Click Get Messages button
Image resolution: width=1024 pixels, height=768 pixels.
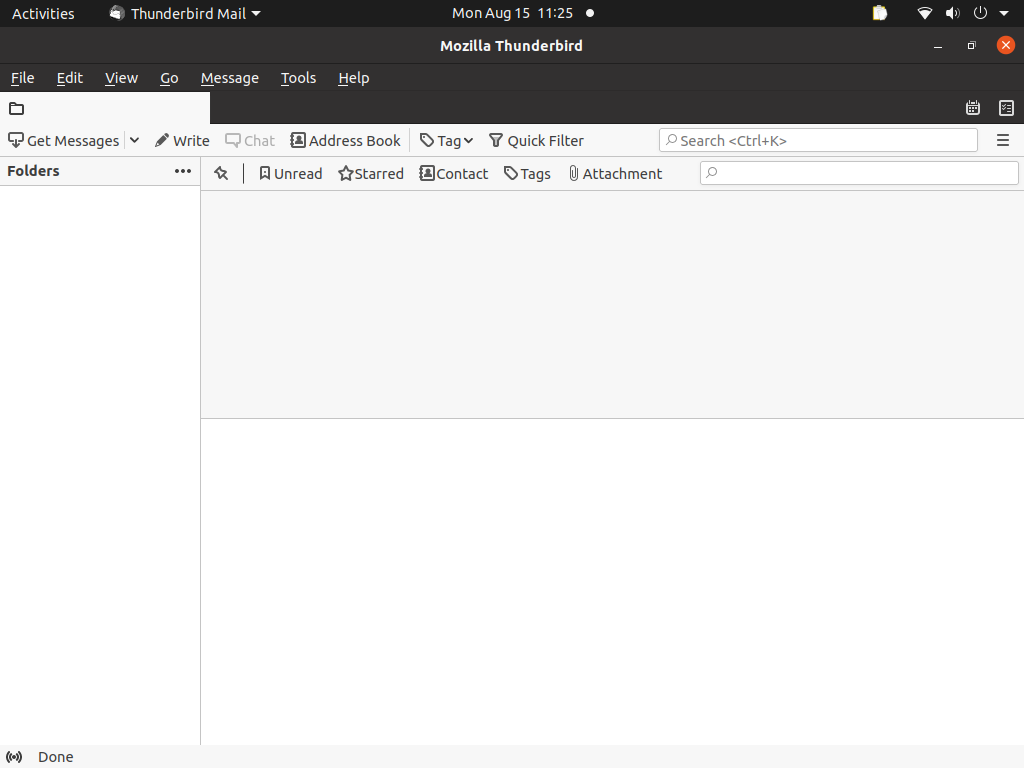pyautogui.click(x=63, y=140)
